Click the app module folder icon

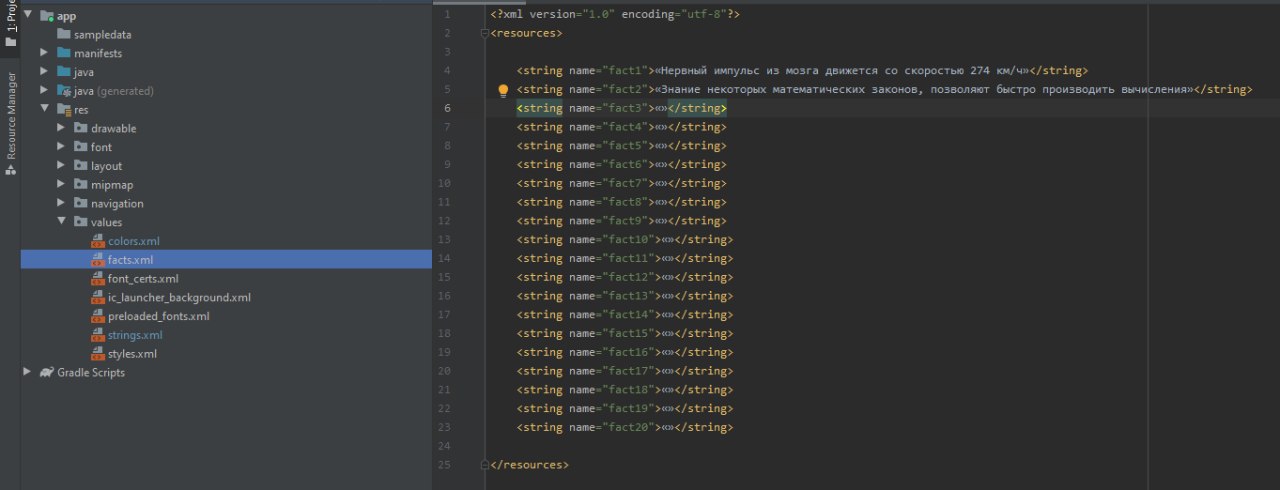click(46, 16)
